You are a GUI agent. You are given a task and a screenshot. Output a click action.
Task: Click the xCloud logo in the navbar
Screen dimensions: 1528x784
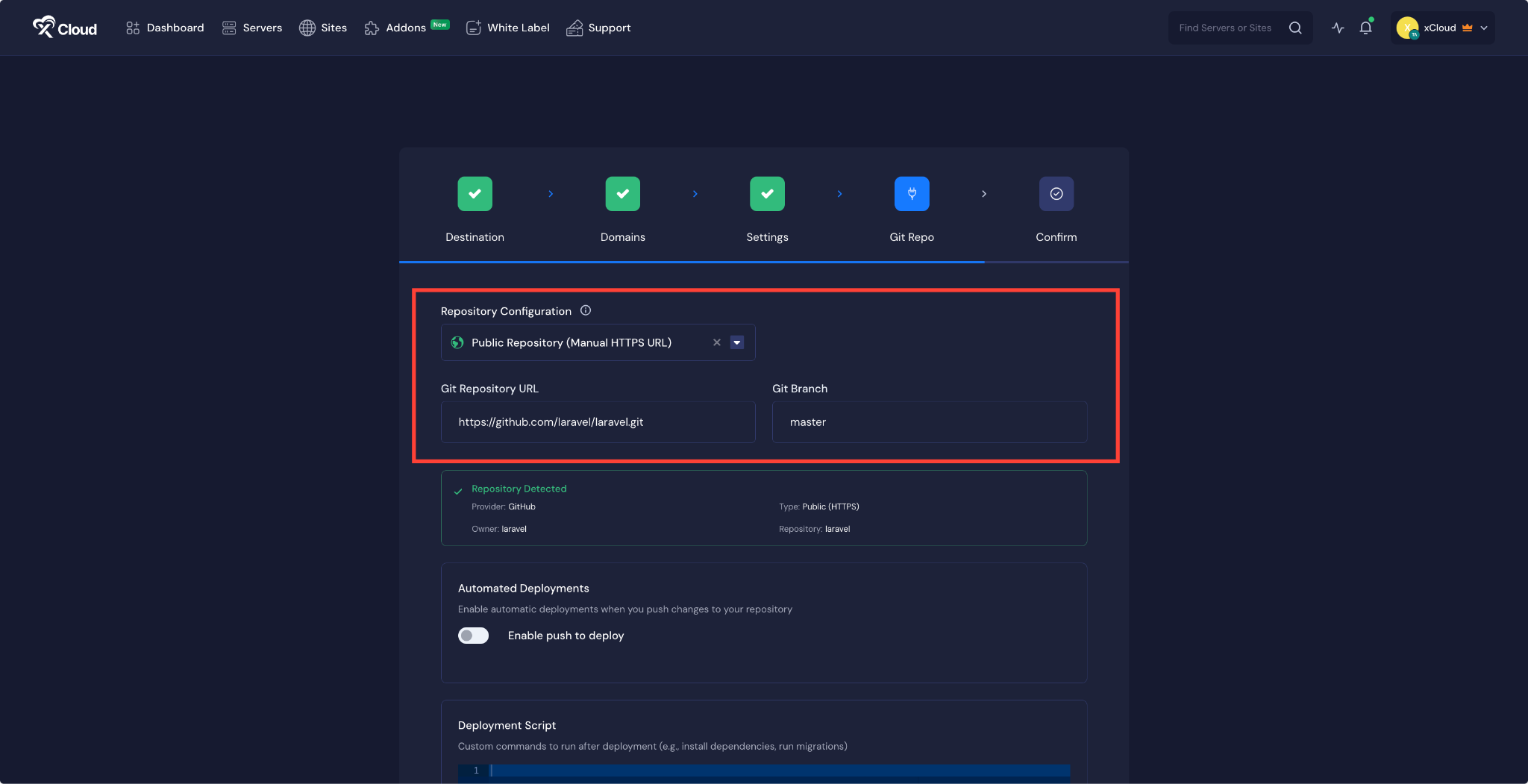pyautogui.click(x=64, y=28)
